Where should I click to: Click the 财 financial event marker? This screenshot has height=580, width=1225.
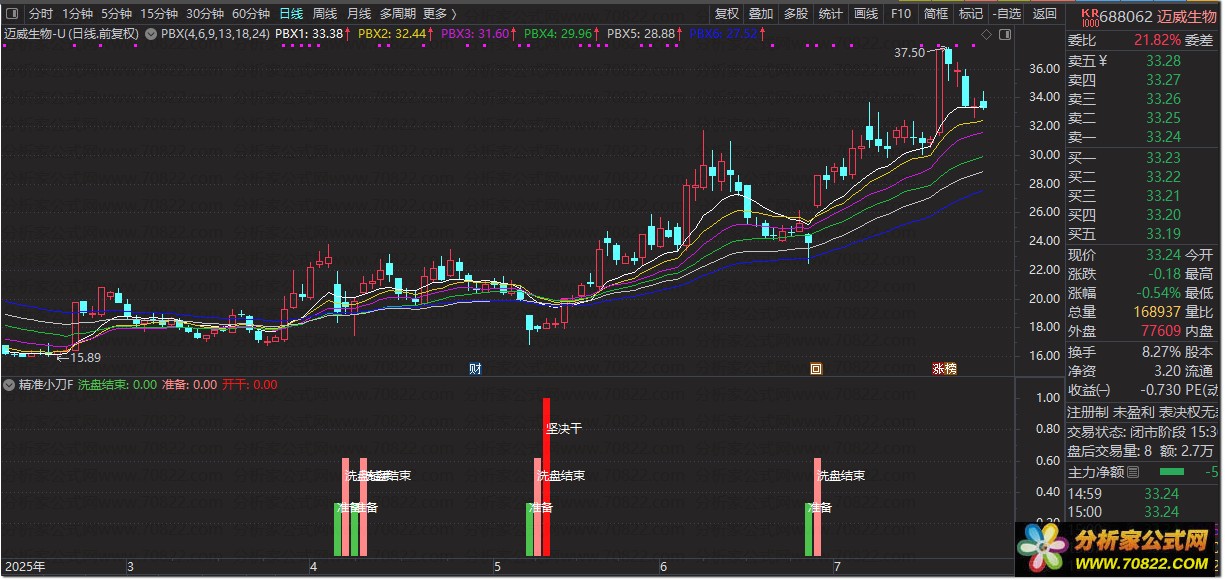point(476,369)
